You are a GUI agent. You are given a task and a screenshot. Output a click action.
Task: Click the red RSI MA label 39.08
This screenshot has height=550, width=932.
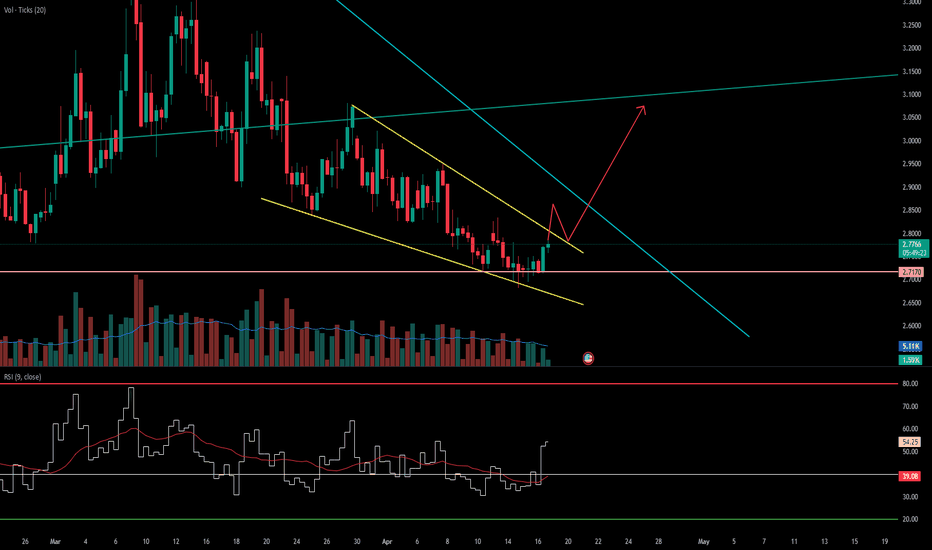pos(911,476)
